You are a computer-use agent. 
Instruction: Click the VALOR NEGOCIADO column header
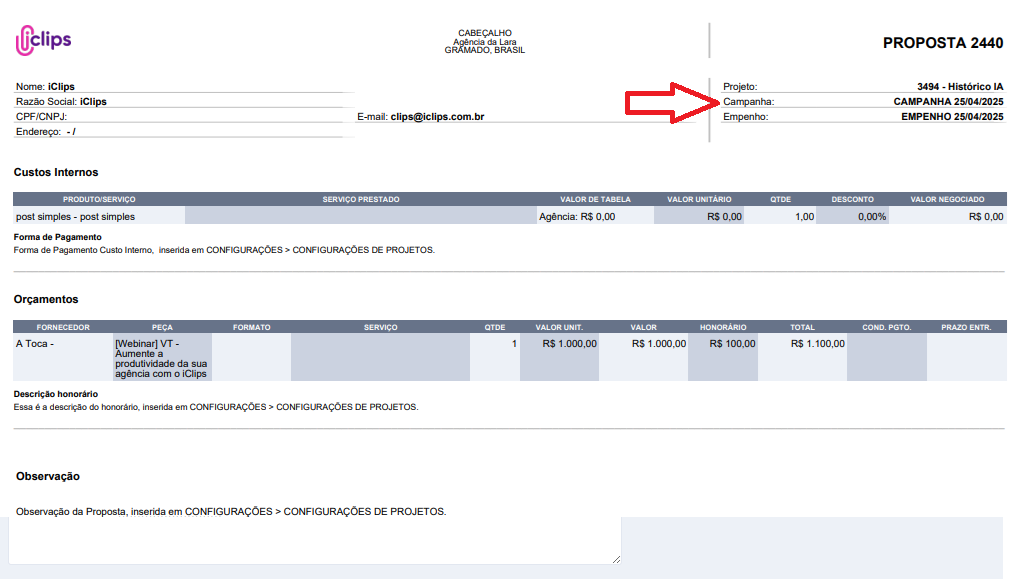click(947, 200)
